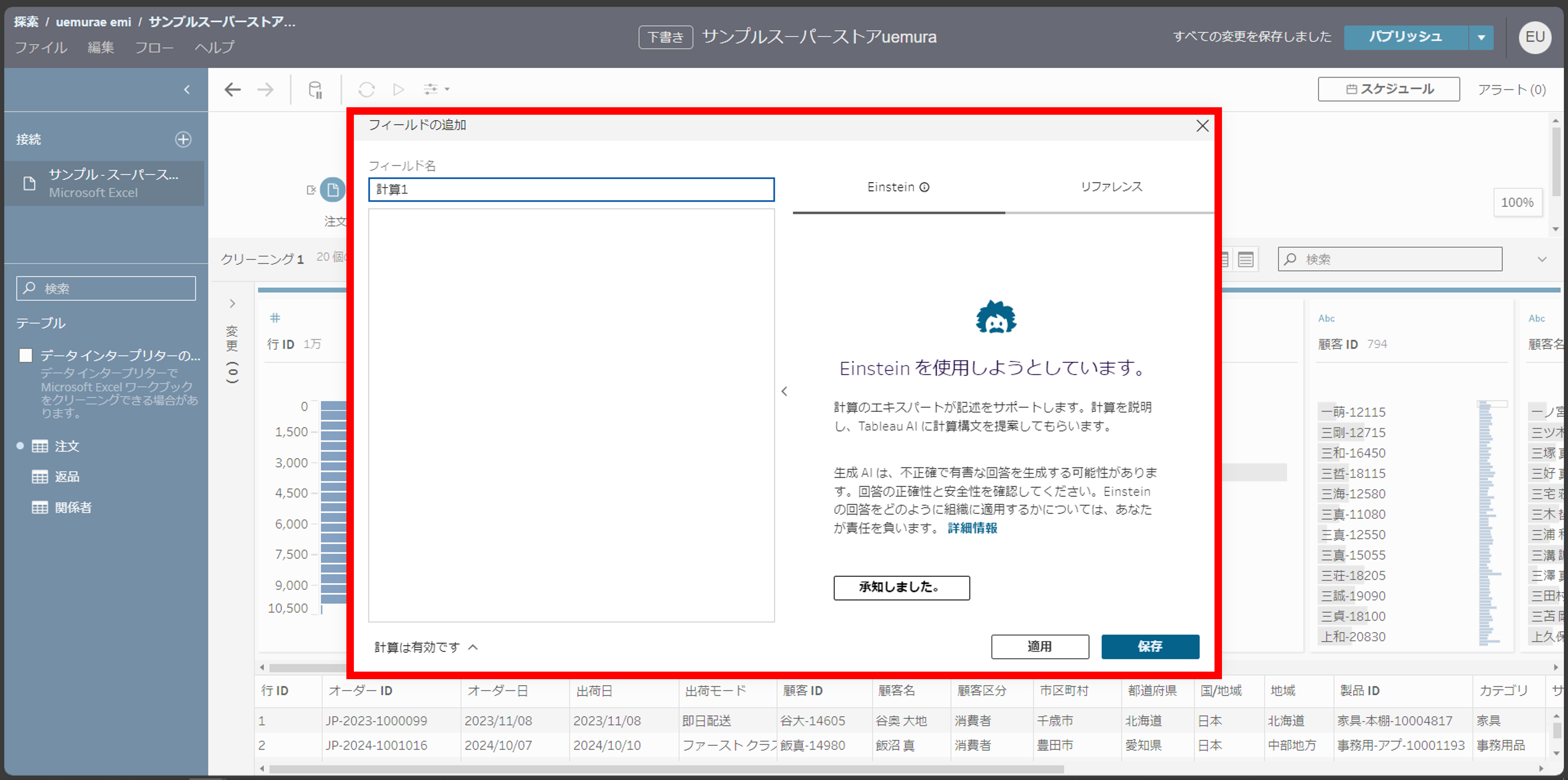Expand the profile pane toolbar chevron
The width and height of the screenshot is (1568, 780).
[x=1542, y=260]
